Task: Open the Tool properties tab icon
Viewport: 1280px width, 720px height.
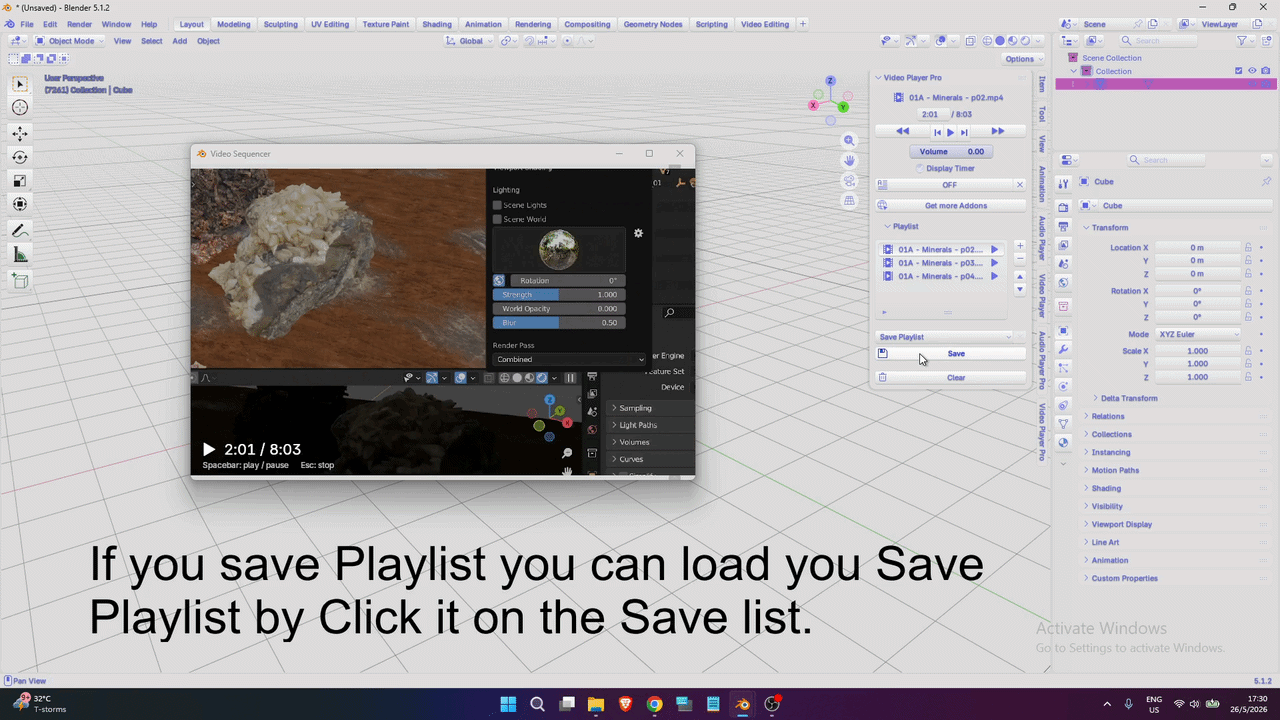Action: click(x=1064, y=183)
